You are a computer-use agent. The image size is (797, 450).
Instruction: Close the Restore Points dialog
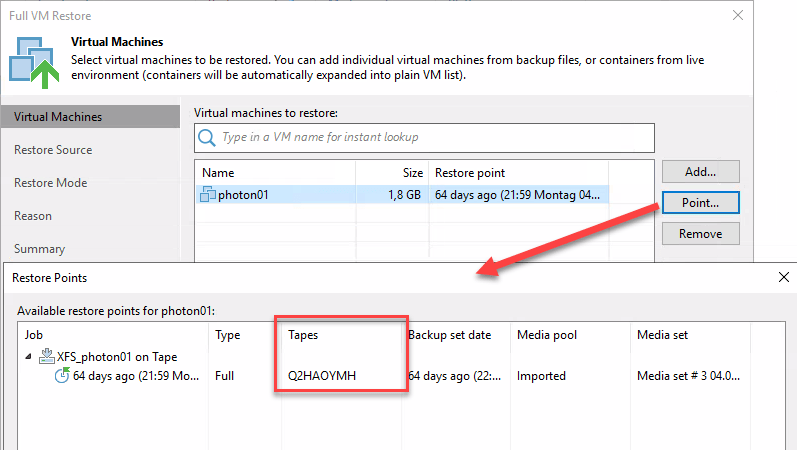pos(784,277)
